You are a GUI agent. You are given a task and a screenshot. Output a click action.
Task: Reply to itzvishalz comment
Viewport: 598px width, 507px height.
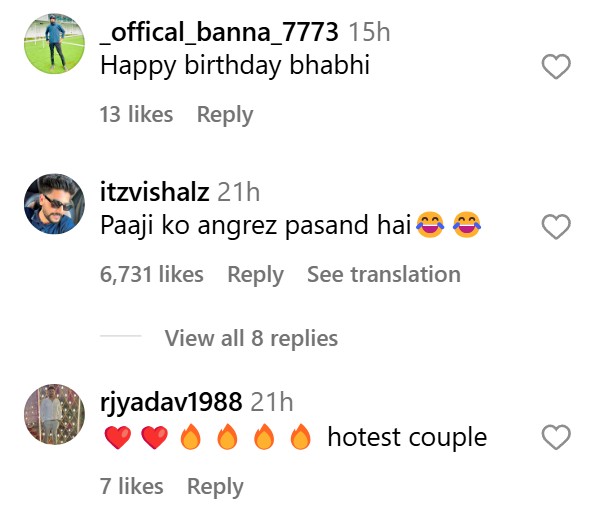coord(256,275)
